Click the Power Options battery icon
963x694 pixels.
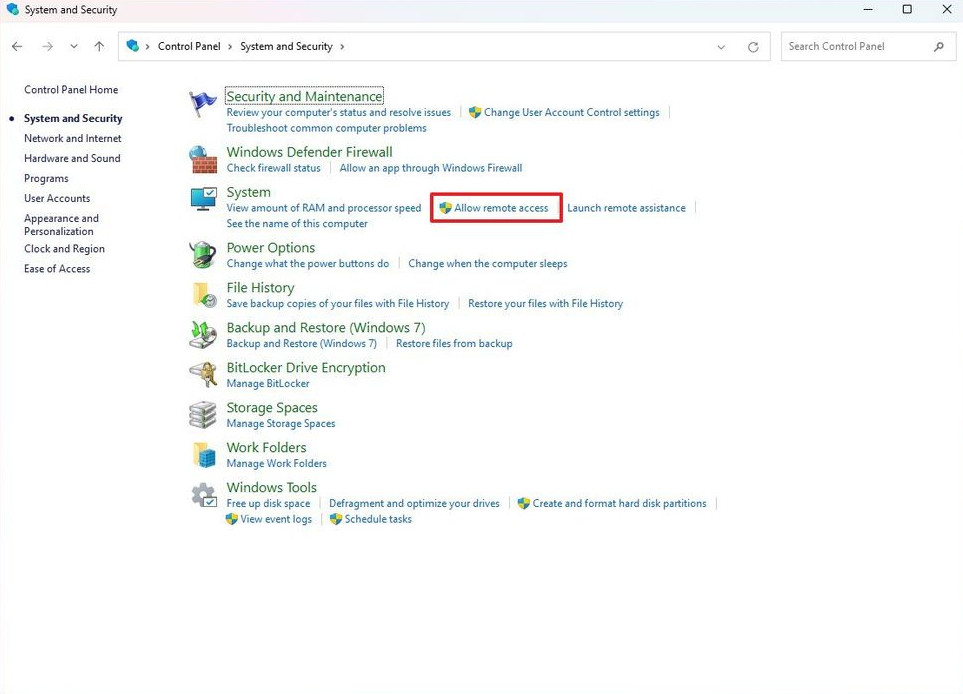tap(203, 254)
